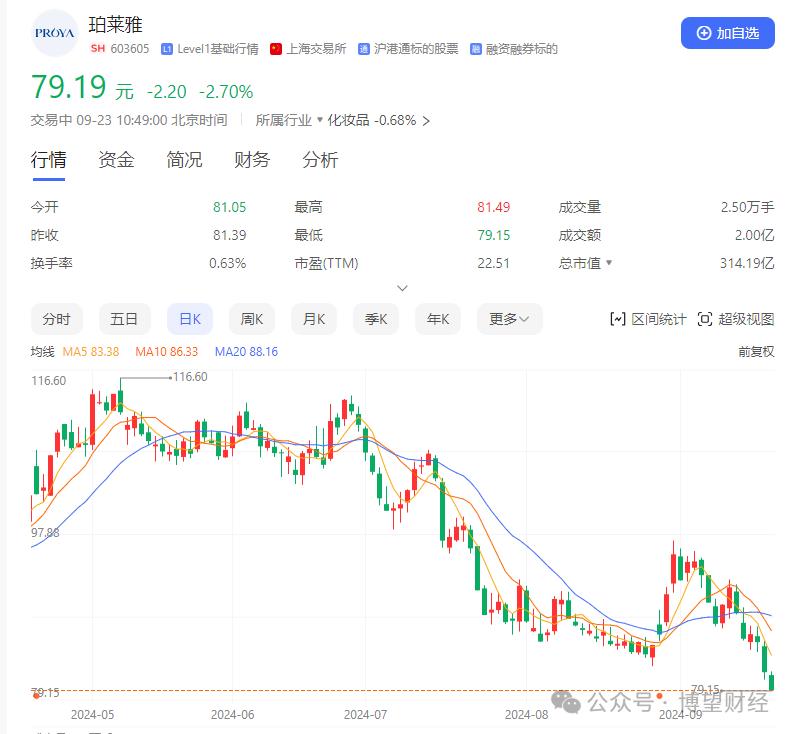This screenshot has height=734, width=794.
Task: Click the SH exchange badge icon
Action: [98, 49]
